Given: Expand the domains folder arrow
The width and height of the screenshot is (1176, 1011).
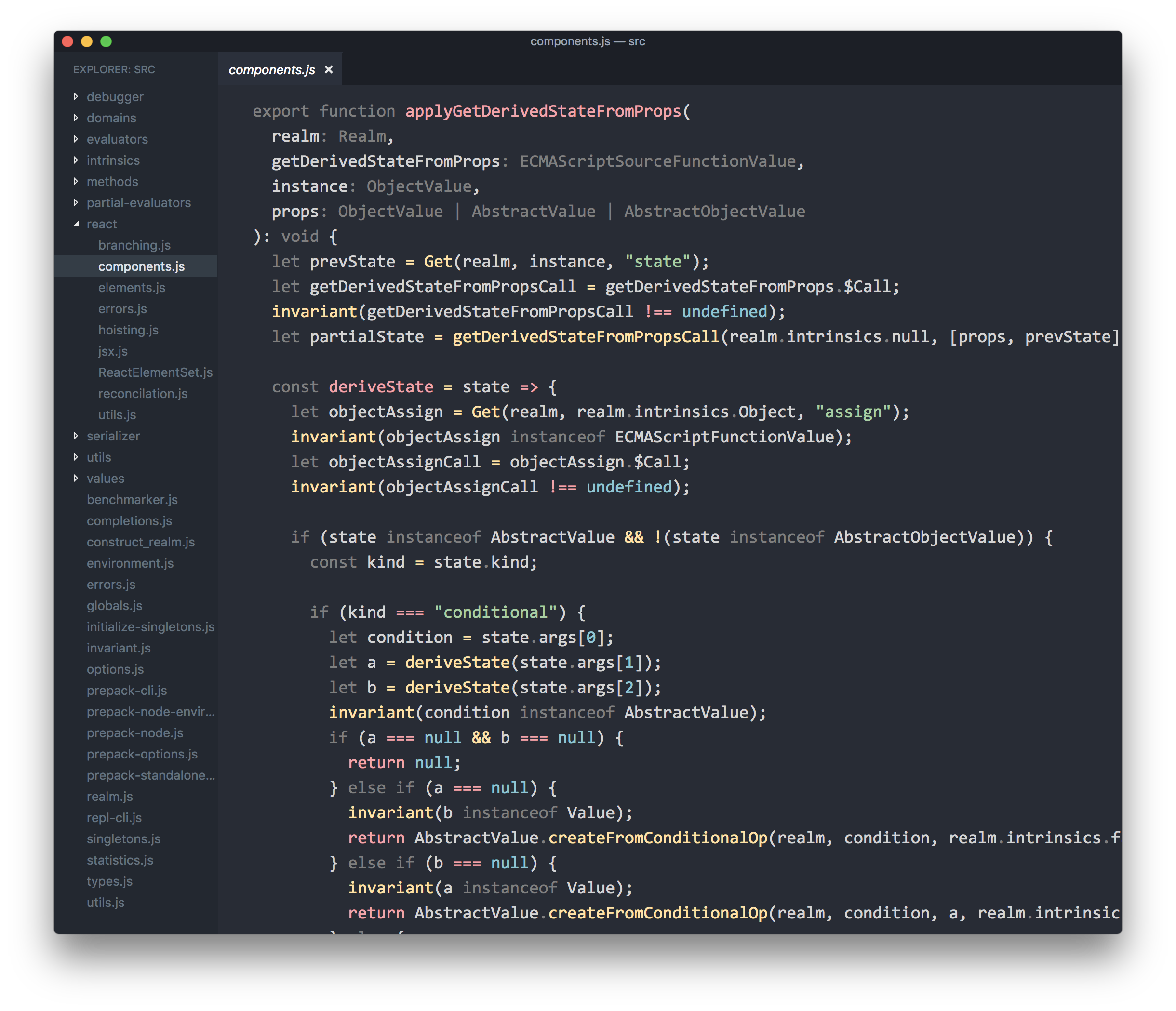Looking at the screenshot, I should pos(76,118).
